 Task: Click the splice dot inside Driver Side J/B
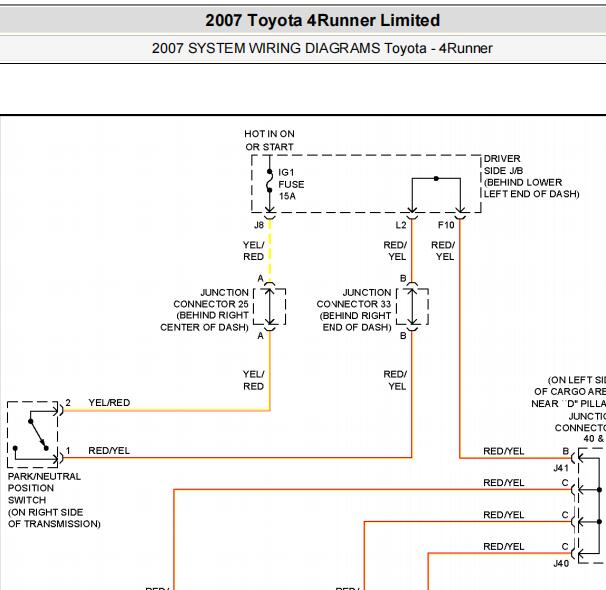[x=436, y=179]
